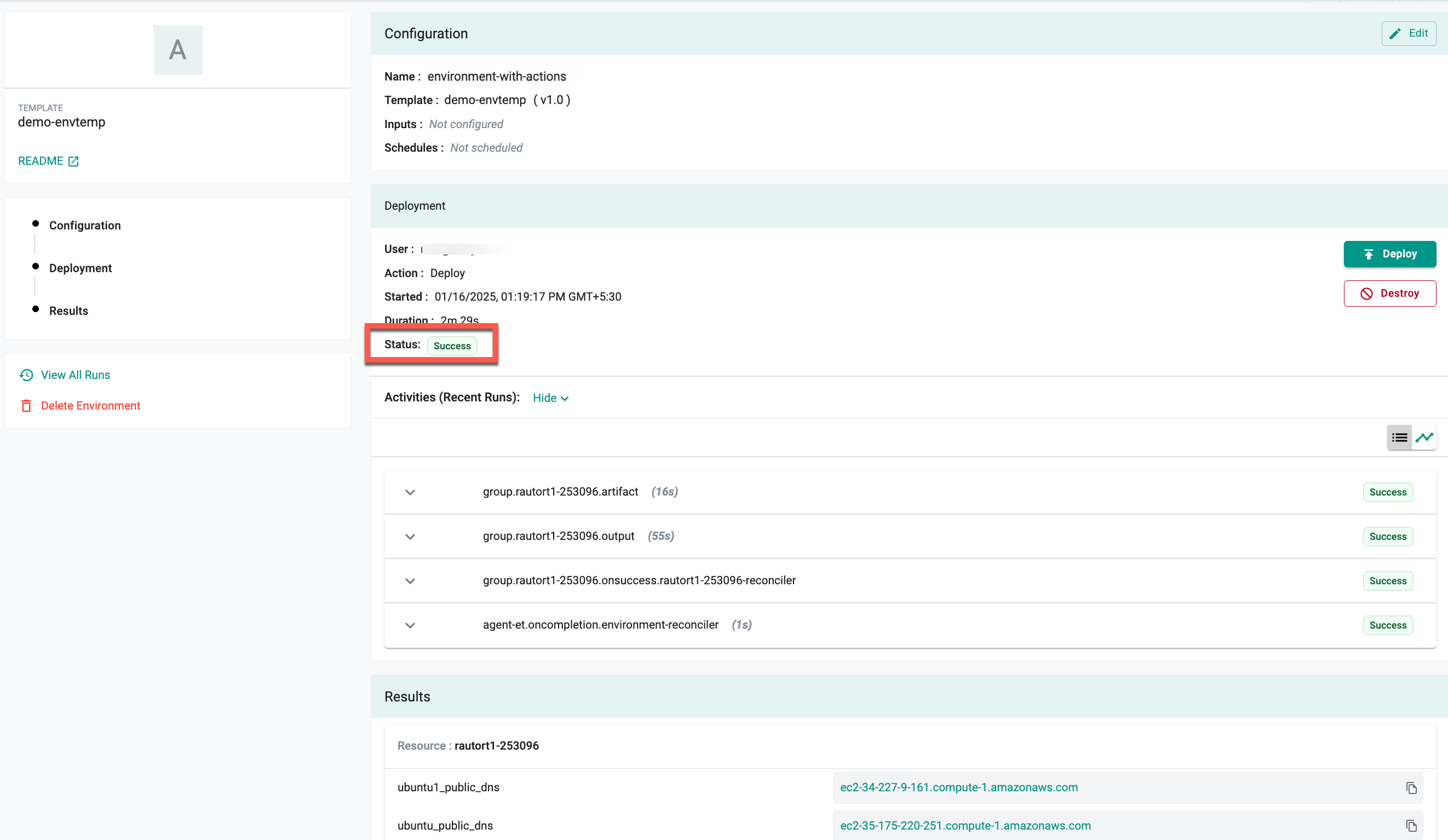This screenshot has height=840, width=1448.
Task: Click the template avatar letter A
Action: [177, 49]
